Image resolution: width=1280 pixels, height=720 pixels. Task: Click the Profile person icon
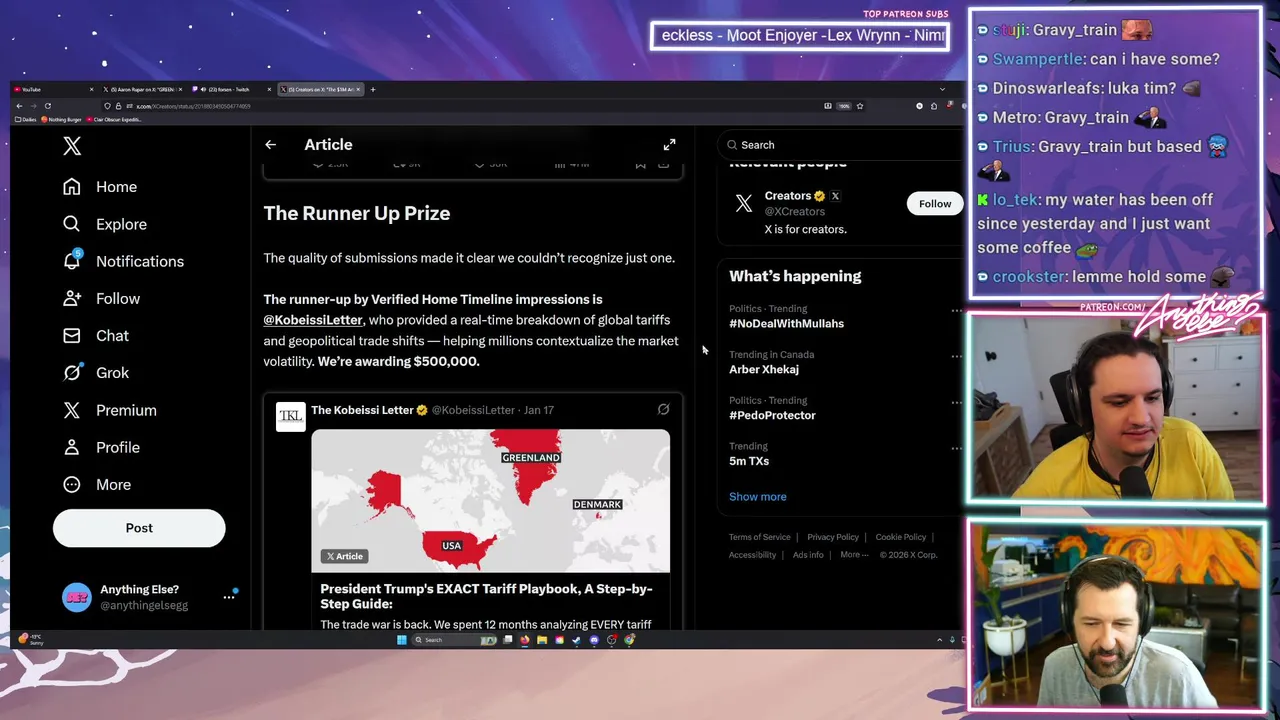point(72,447)
